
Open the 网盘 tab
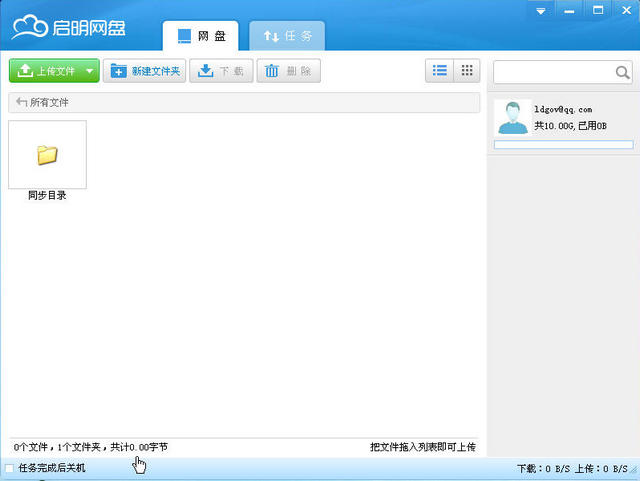pos(201,36)
